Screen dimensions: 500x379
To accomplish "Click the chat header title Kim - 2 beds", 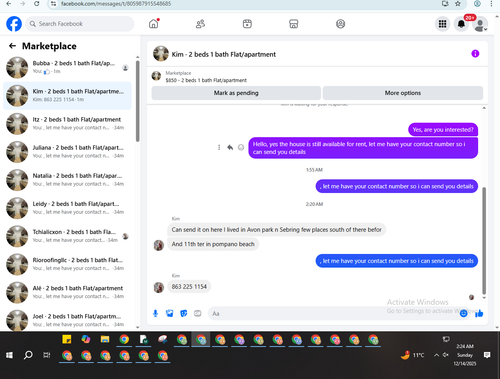I will tap(223, 54).
